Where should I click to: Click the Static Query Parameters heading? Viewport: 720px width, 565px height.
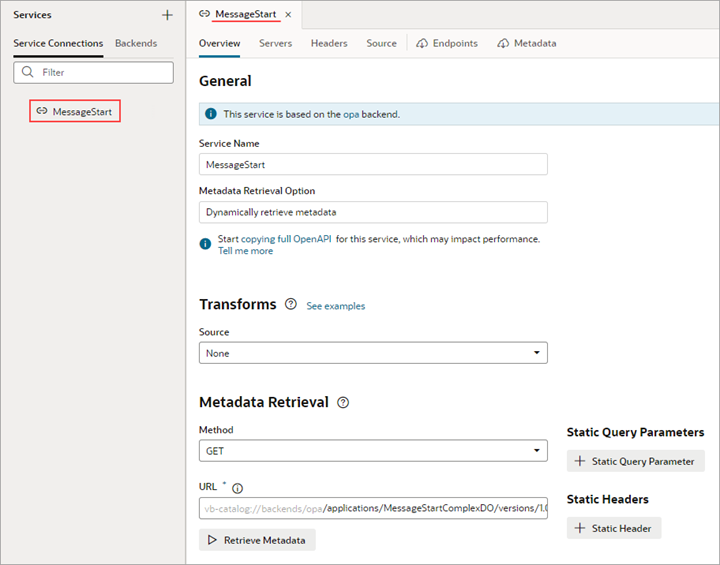point(636,432)
